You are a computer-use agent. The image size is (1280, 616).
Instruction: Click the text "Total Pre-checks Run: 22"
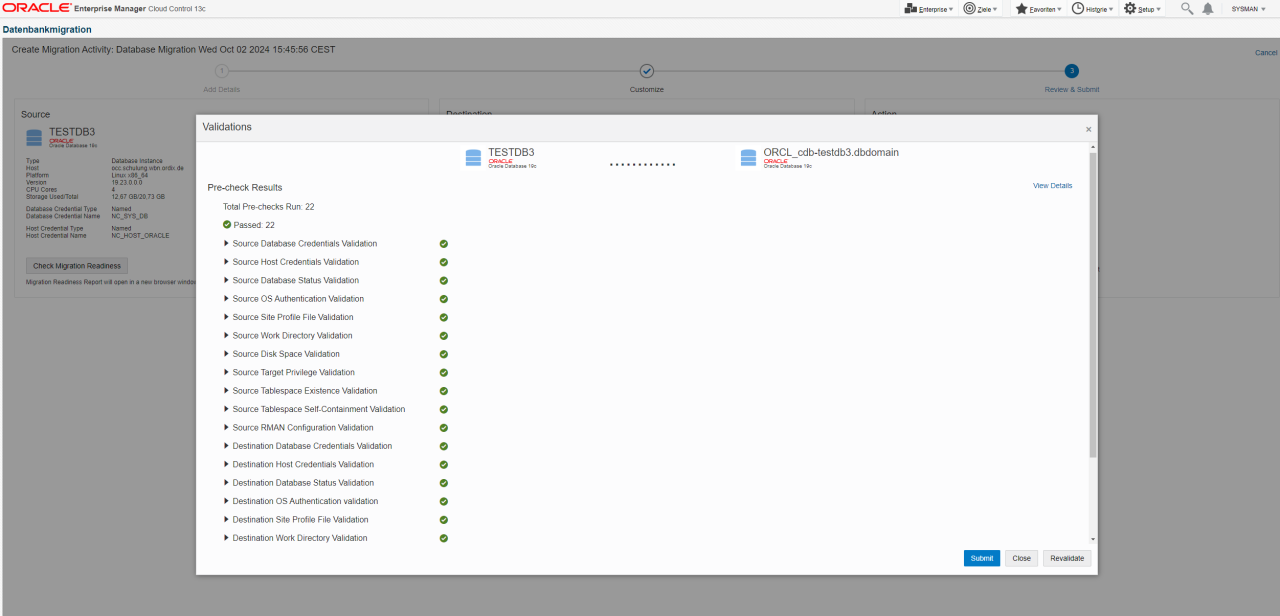click(269, 207)
